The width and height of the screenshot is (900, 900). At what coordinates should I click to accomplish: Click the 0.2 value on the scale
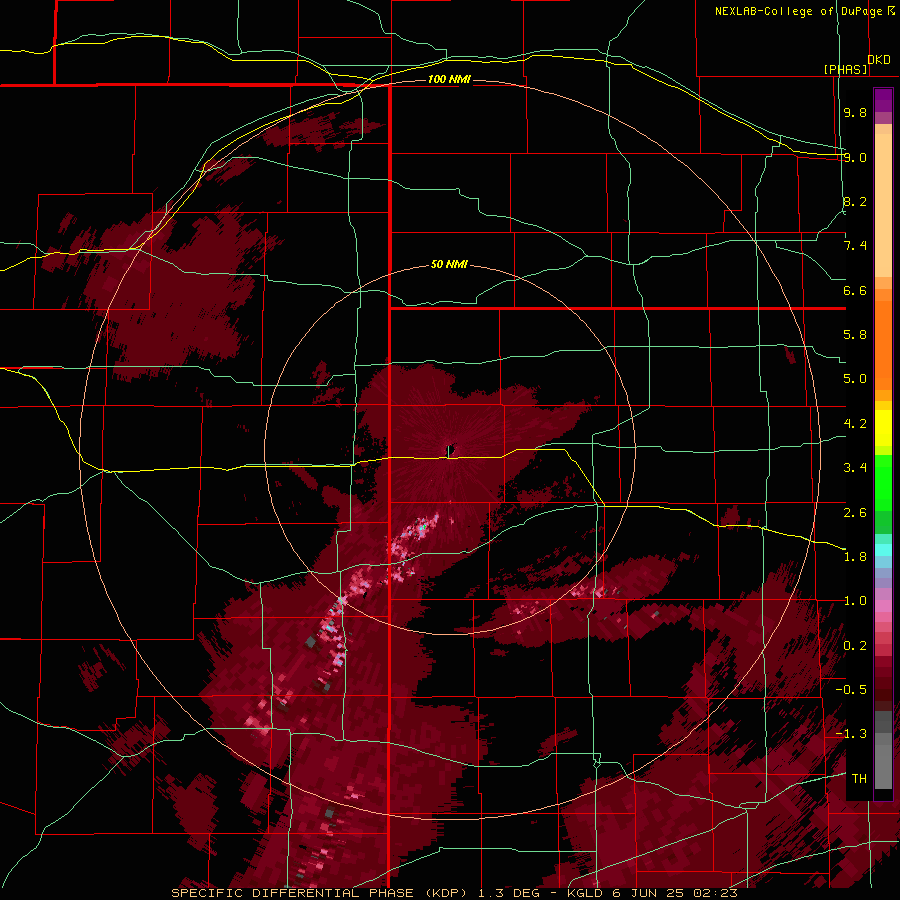pyautogui.click(x=855, y=646)
